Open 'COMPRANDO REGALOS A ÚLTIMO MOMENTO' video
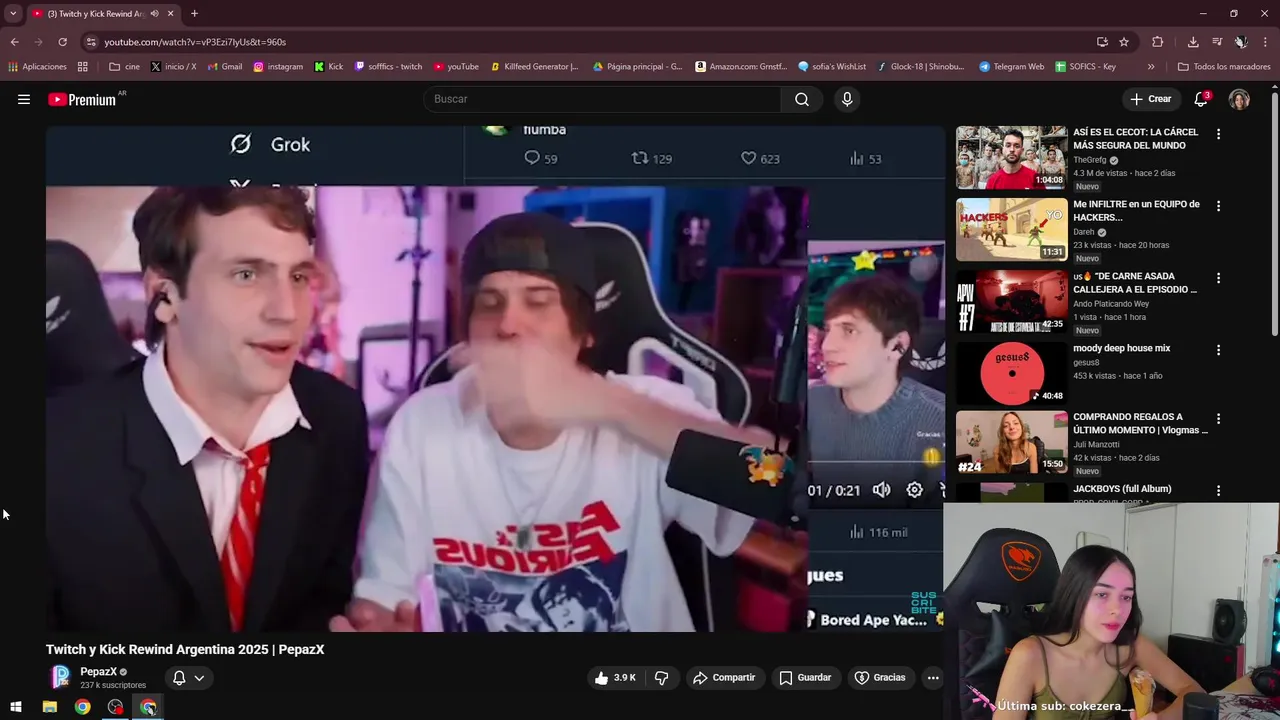The height and width of the screenshot is (720, 1280). coord(1140,423)
